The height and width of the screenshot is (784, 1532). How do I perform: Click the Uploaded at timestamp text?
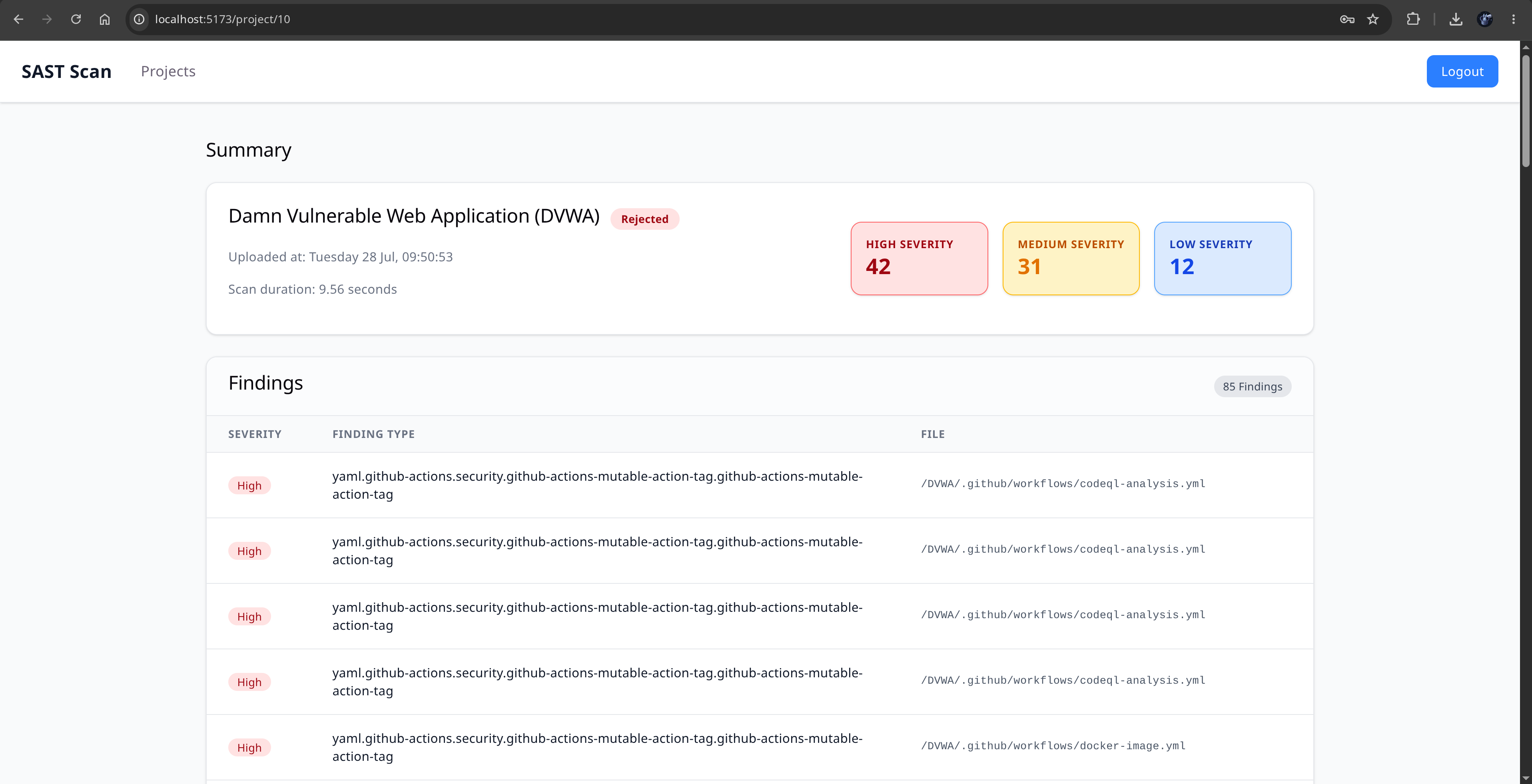[x=340, y=257]
